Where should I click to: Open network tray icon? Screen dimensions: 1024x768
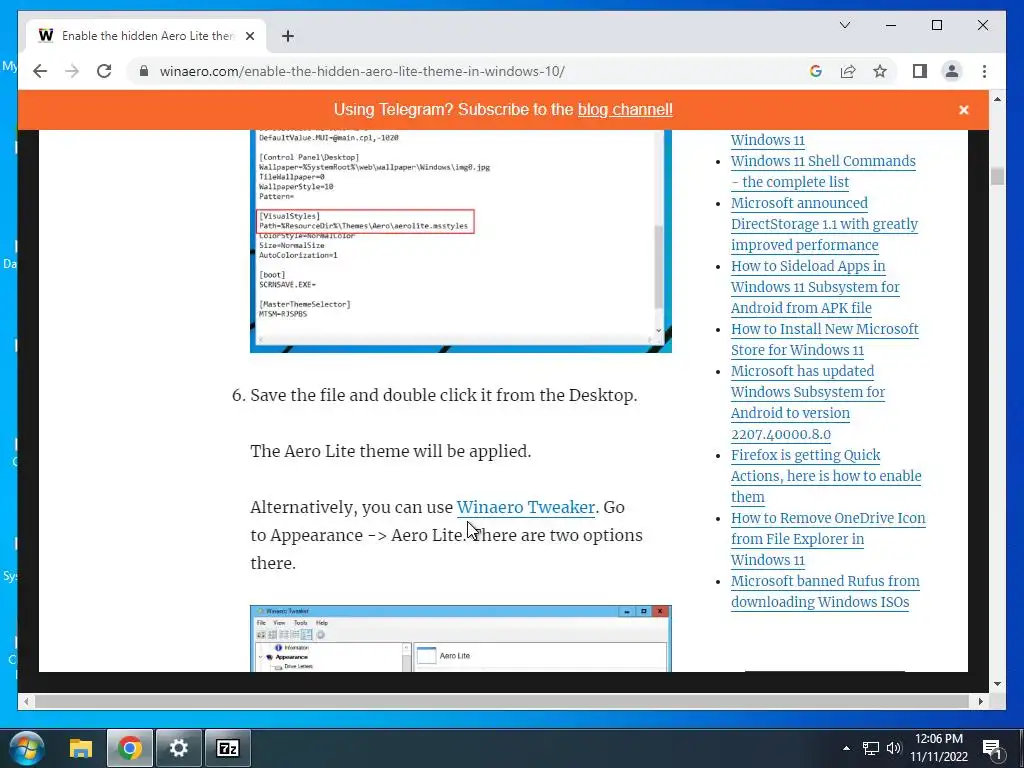tap(871, 748)
